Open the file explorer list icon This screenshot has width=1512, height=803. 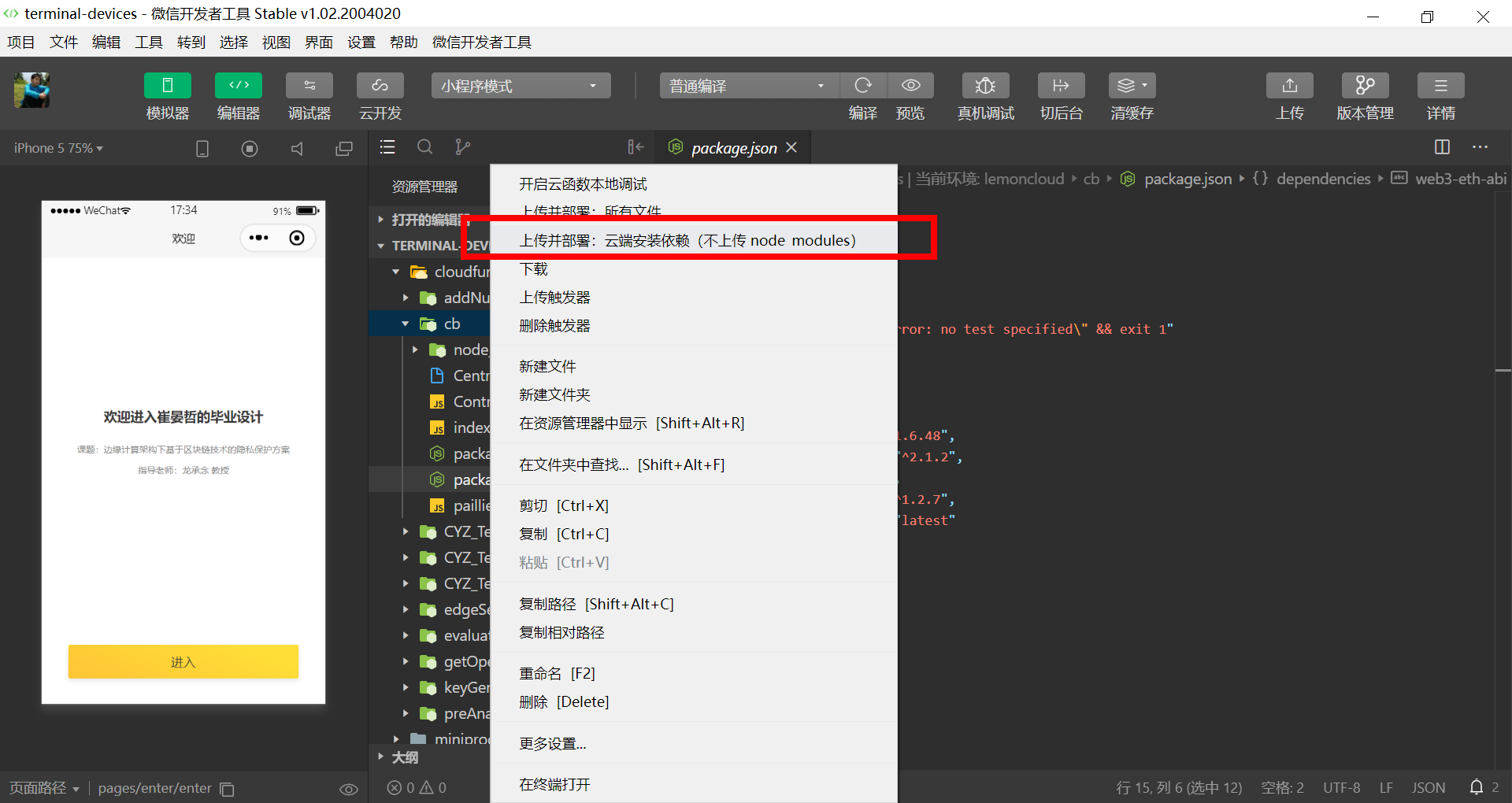(387, 147)
